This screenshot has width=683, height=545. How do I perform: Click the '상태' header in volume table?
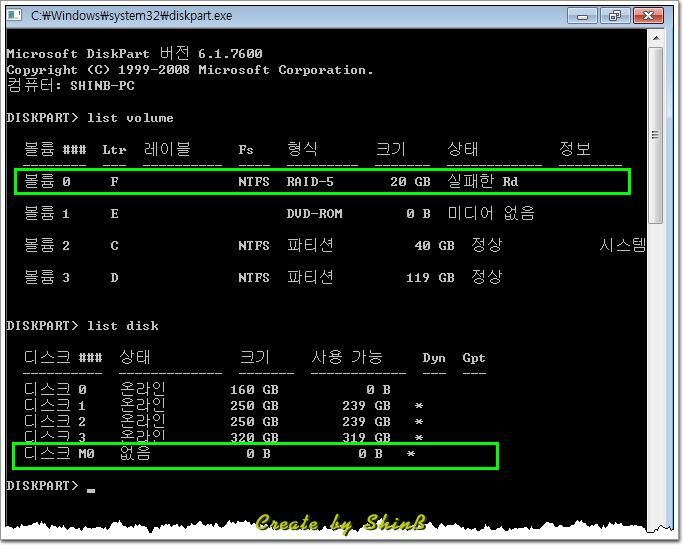463,149
